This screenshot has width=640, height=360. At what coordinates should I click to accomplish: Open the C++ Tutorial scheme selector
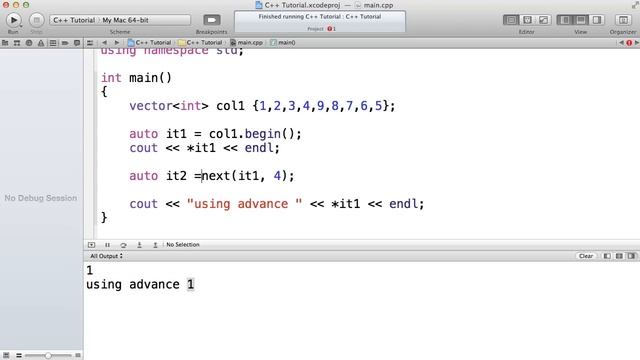coord(74,20)
